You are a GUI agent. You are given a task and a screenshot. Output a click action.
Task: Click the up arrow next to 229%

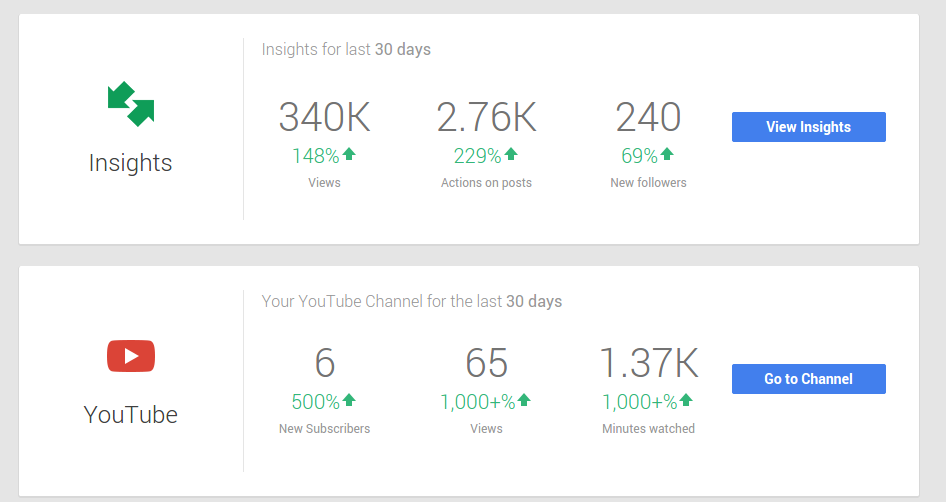pyautogui.click(x=511, y=154)
